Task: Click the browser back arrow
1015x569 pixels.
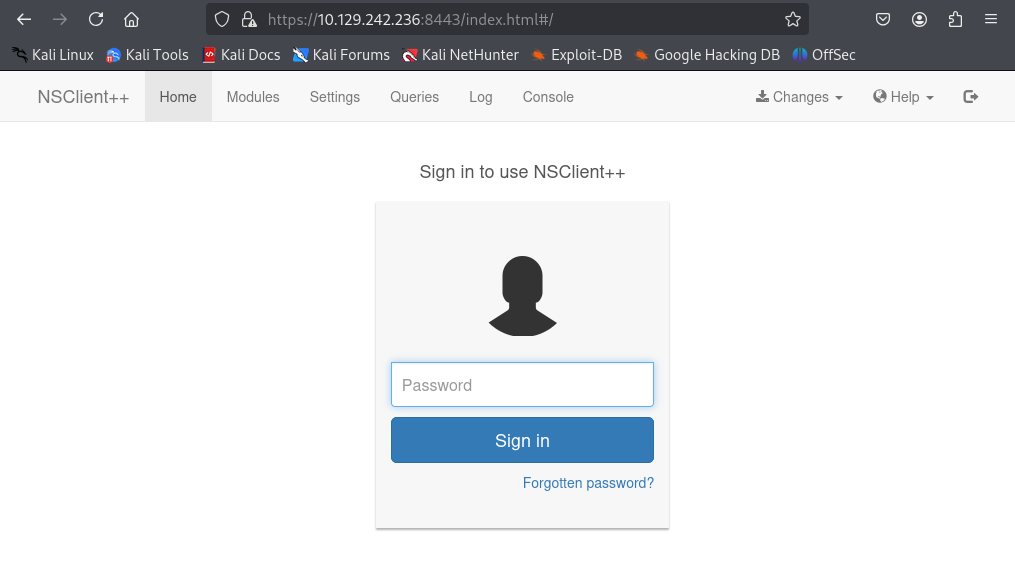Action: (24, 19)
